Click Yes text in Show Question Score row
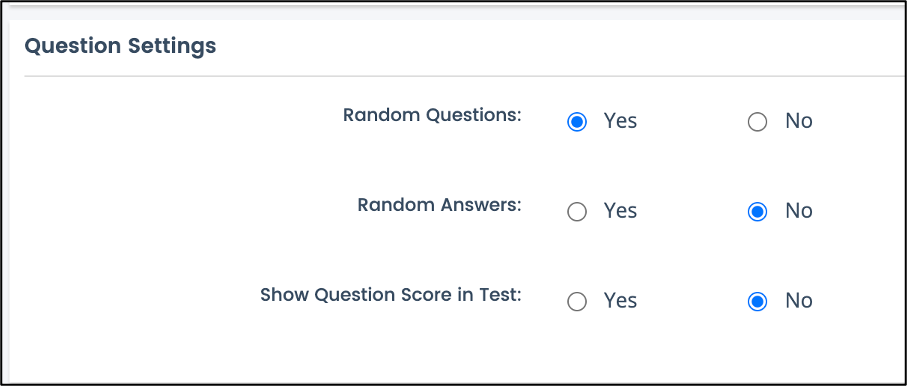This screenshot has width=908, height=386. pos(620,300)
